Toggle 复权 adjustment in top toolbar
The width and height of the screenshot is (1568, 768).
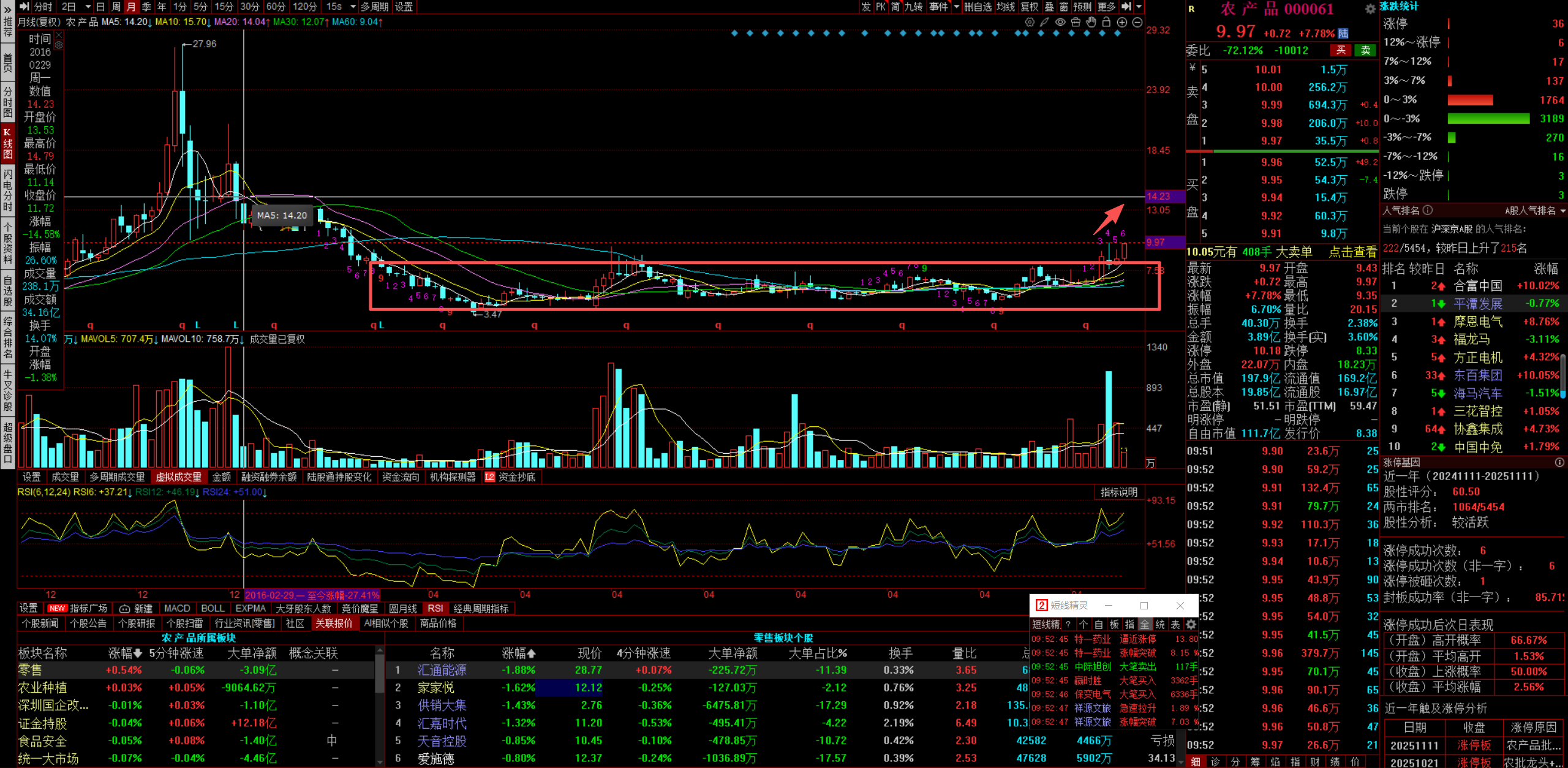click(1029, 7)
